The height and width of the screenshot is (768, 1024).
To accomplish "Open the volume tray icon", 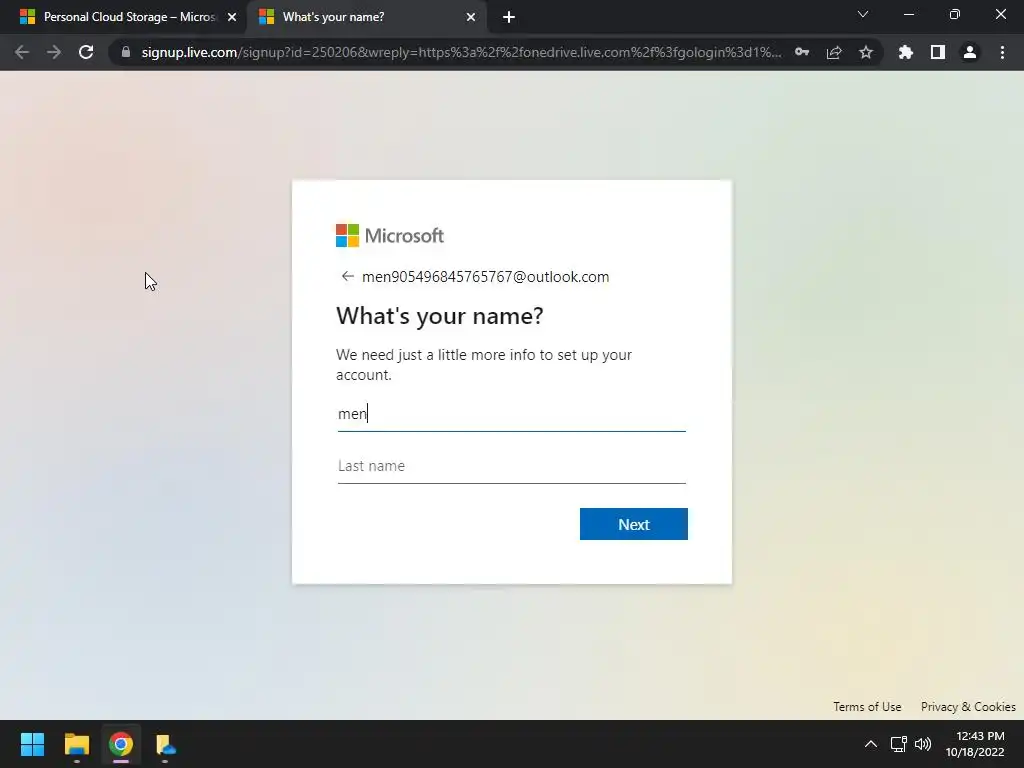I will tap(923, 744).
